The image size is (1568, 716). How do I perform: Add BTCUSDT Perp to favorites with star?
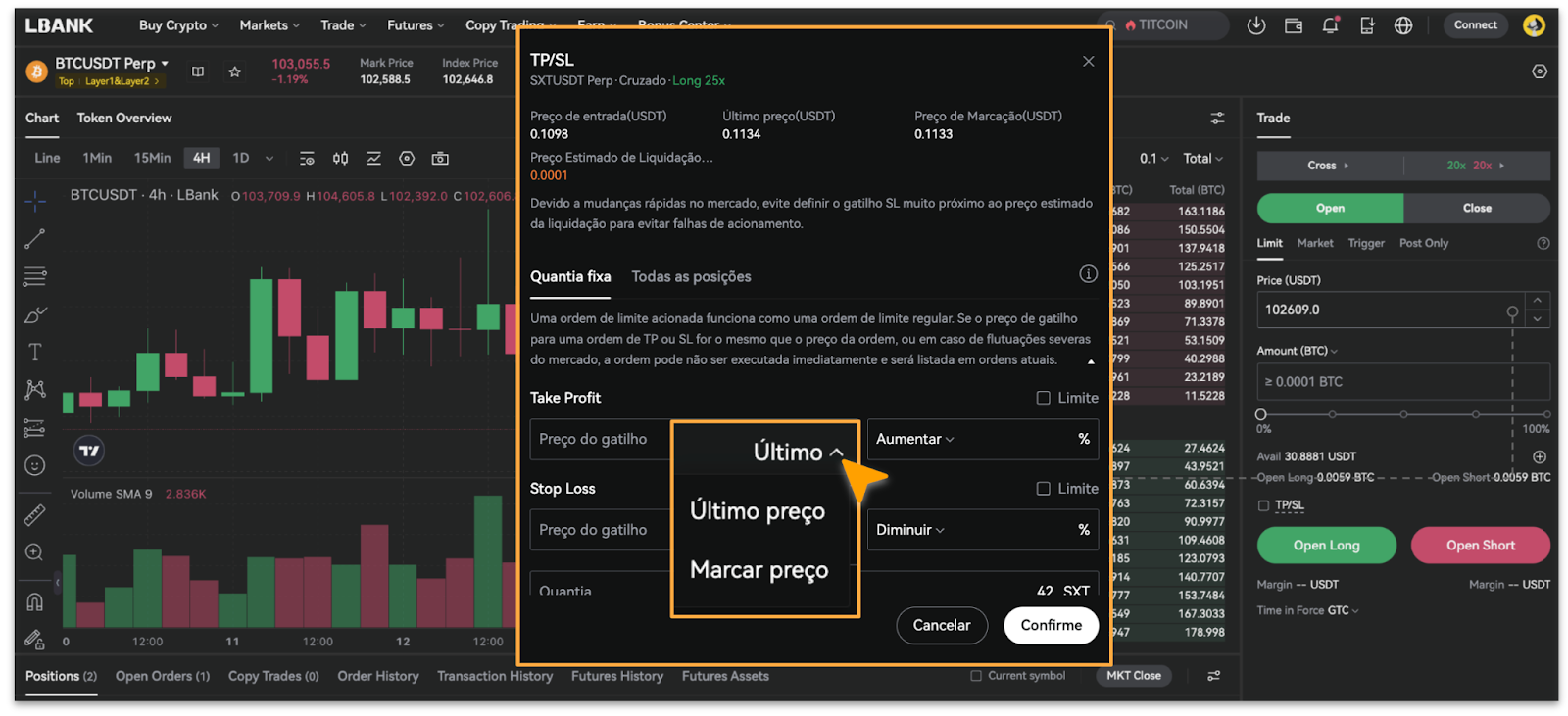[235, 72]
